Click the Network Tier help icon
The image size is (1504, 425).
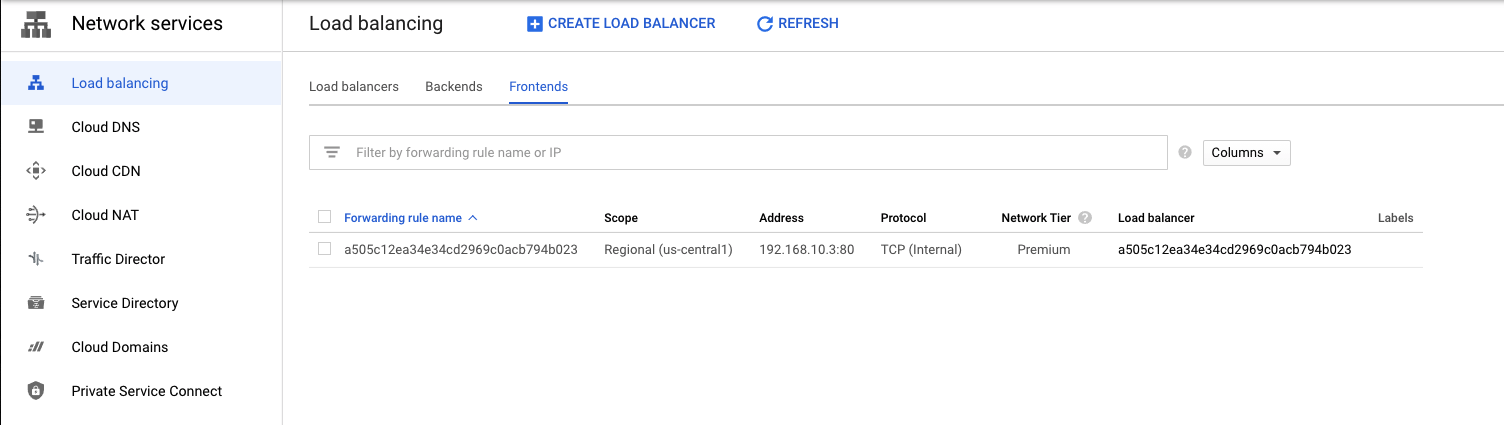[1085, 218]
